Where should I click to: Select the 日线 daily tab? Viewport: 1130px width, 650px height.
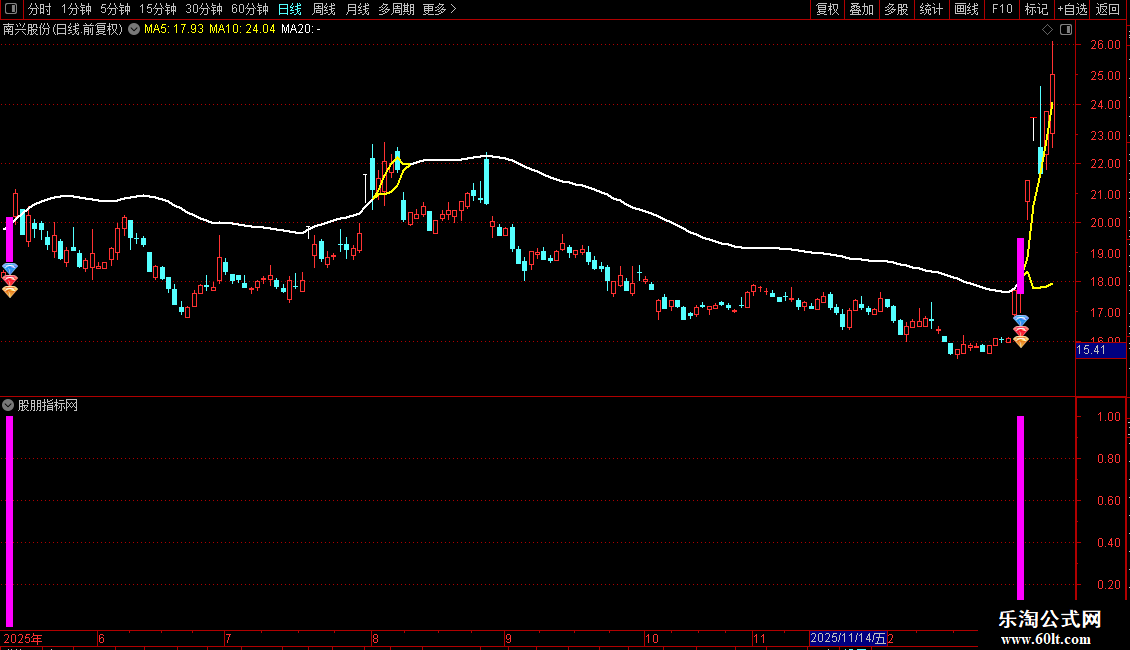coord(290,9)
